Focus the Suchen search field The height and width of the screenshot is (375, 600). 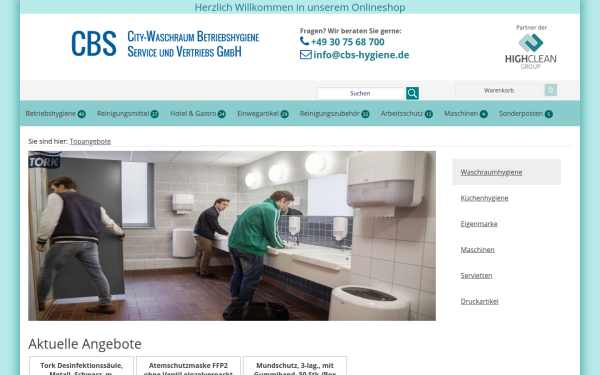pyautogui.click(x=360, y=93)
